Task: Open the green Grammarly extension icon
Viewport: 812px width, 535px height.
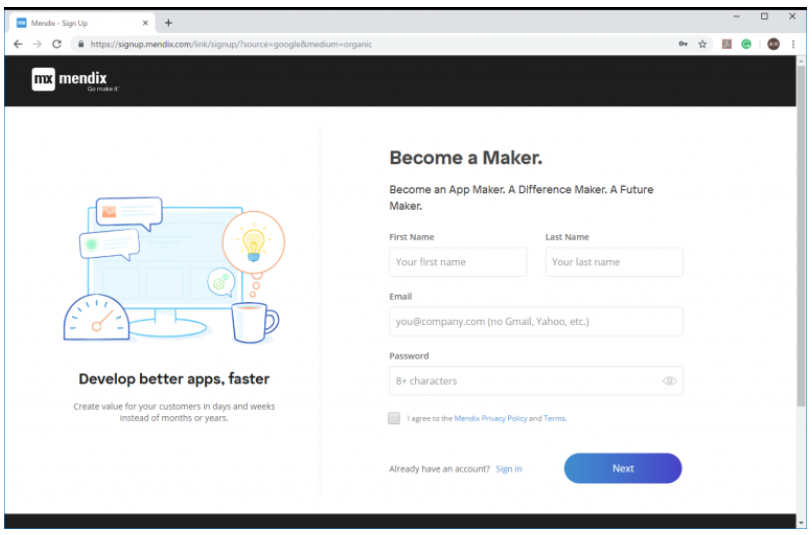Action: [746, 45]
